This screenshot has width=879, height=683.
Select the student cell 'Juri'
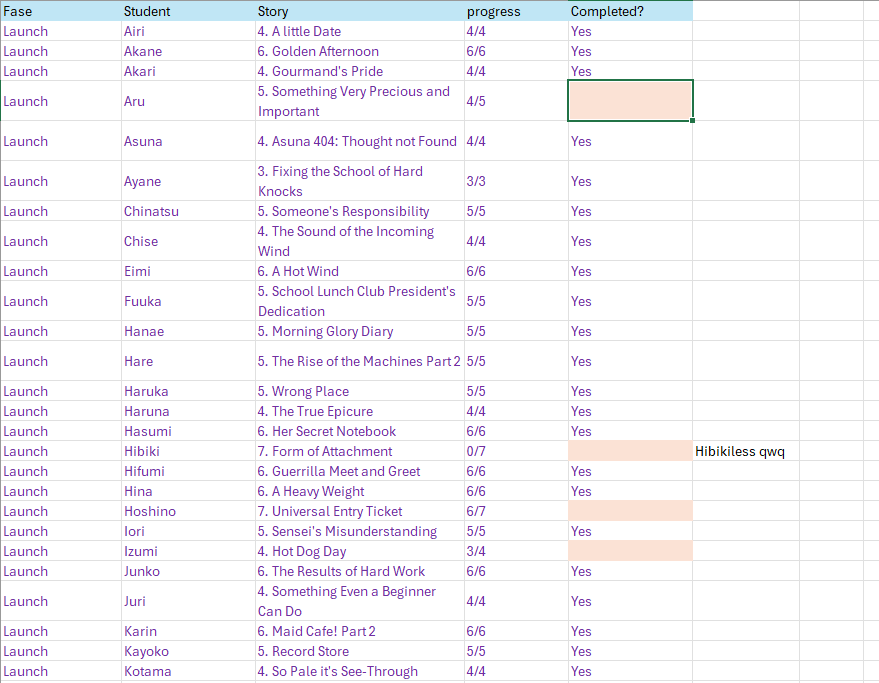[x=188, y=601]
